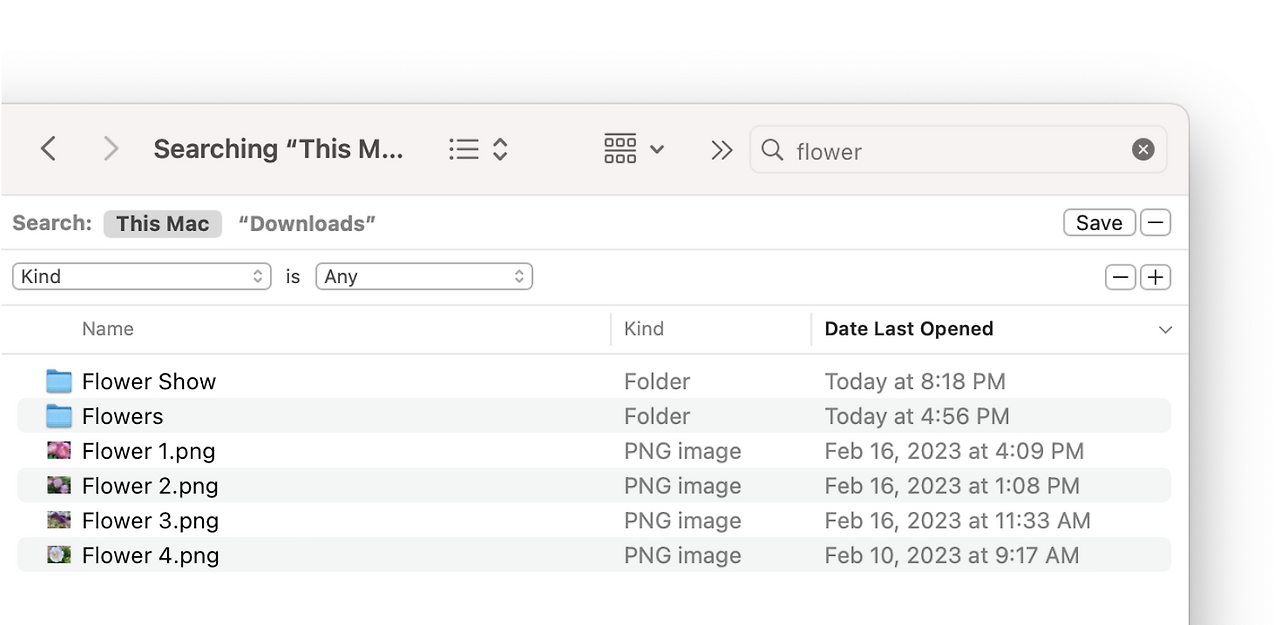1280x625 pixels.
Task: Show more toolbar items via double chevron
Action: 721,150
